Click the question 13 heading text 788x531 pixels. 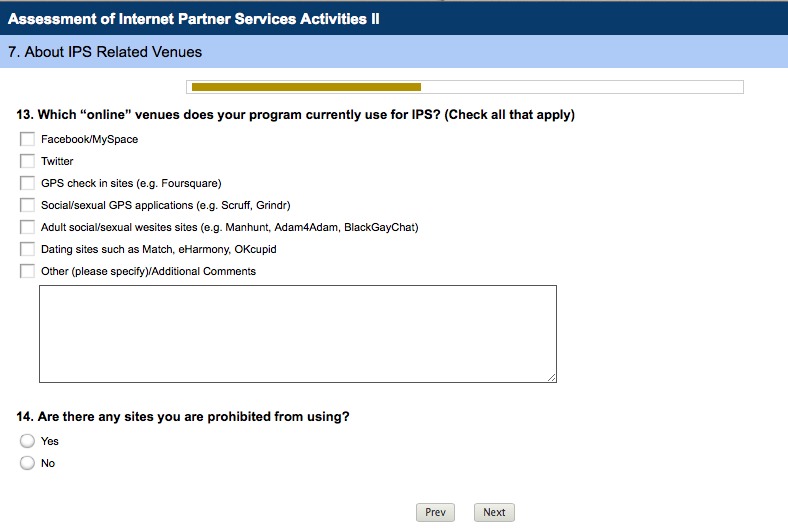pos(296,115)
